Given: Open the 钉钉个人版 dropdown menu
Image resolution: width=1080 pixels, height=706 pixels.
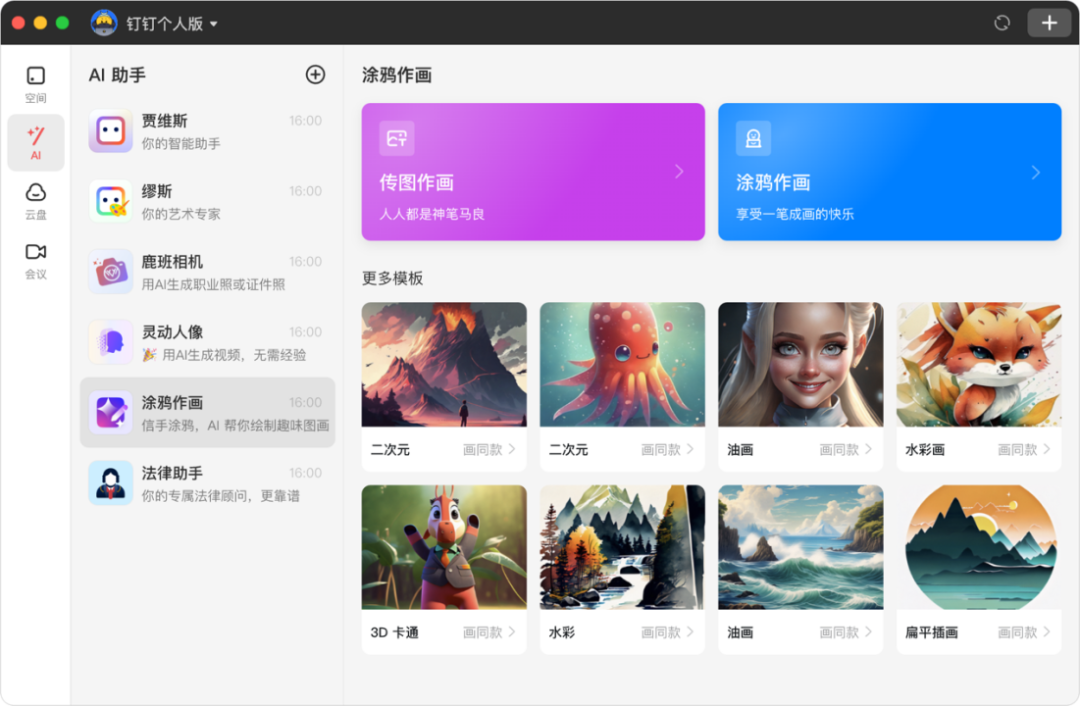Looking at the screenshot, I should click(x=166, y=21).
